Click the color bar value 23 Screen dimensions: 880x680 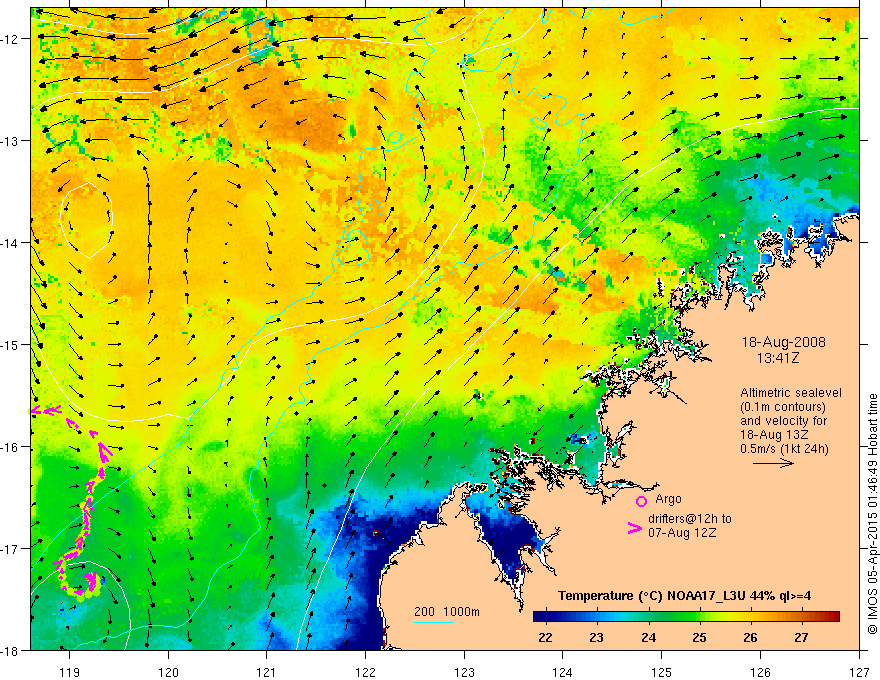pyautogui.click(x=596, y=637)
